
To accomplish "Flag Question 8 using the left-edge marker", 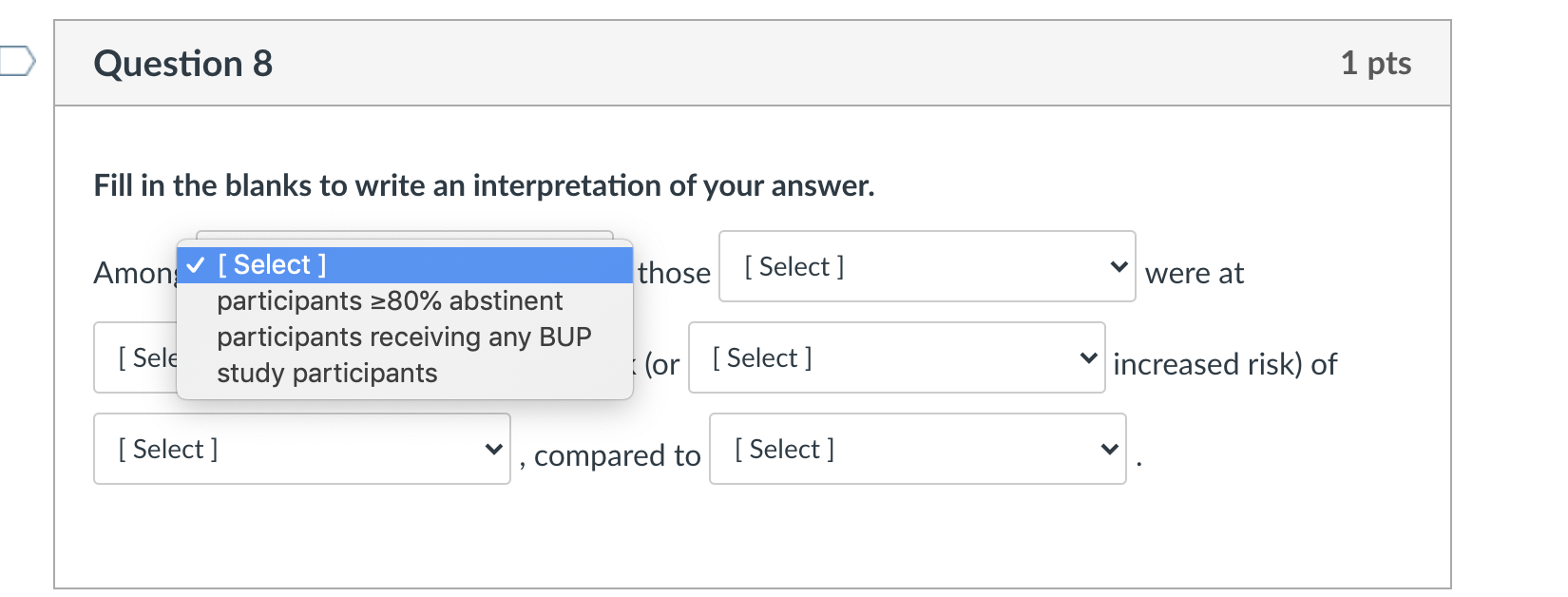I will click(17, 62).
